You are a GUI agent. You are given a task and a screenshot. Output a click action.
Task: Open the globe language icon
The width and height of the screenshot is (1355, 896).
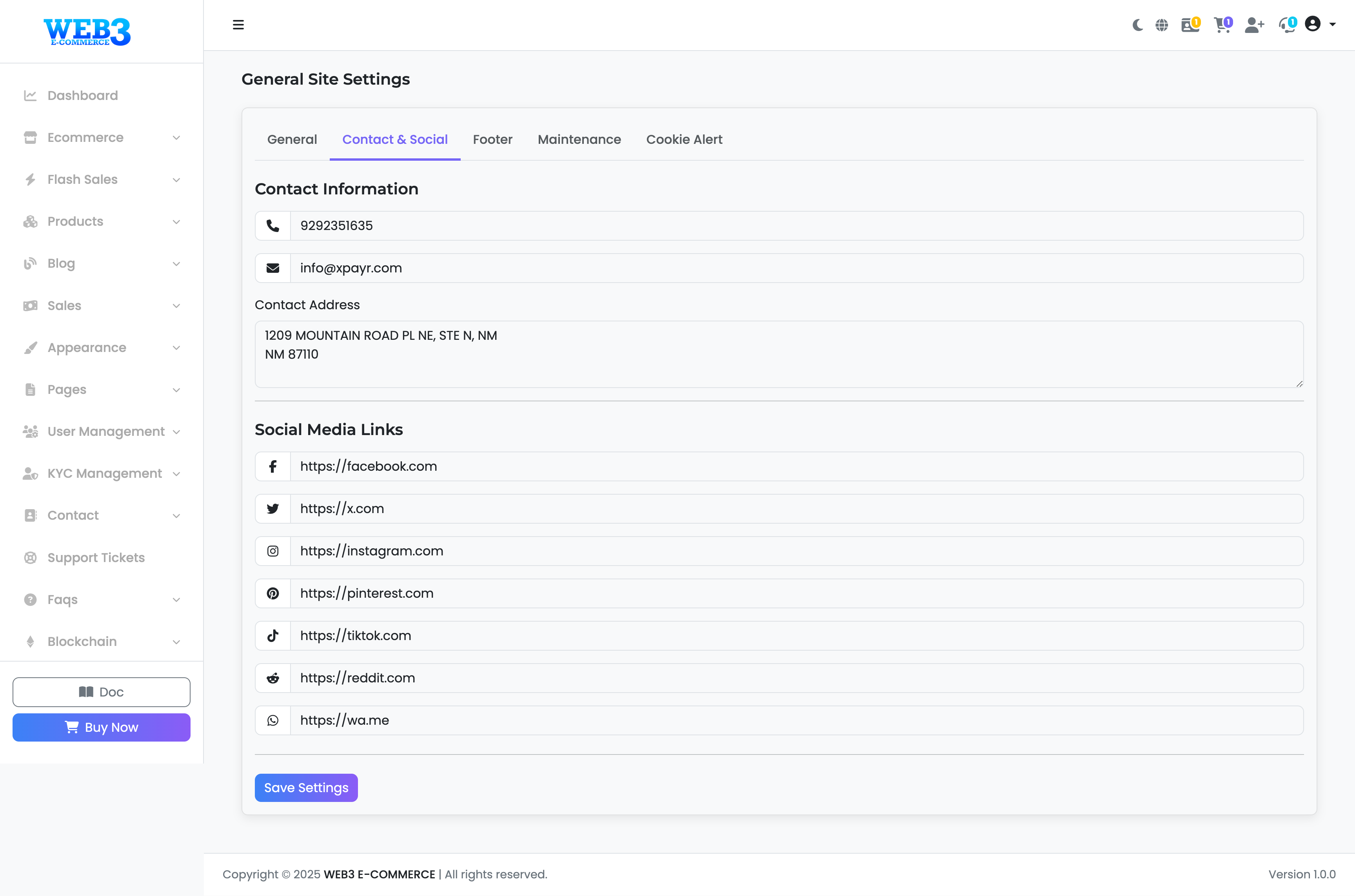click(x=1161, y=25)
